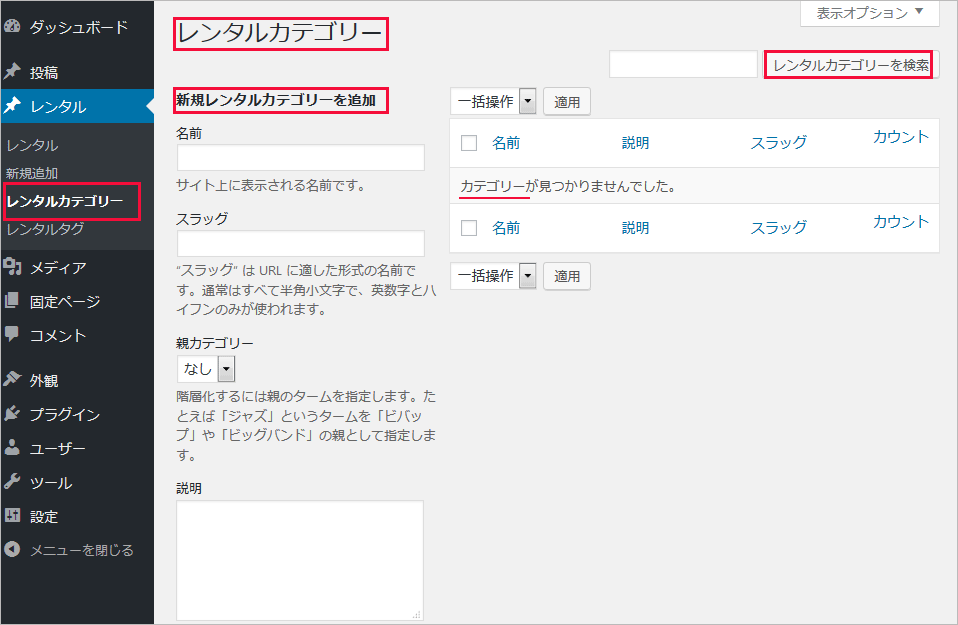
Task: Click the Dashboard gauge icon
Action: [x=13, y=27]
